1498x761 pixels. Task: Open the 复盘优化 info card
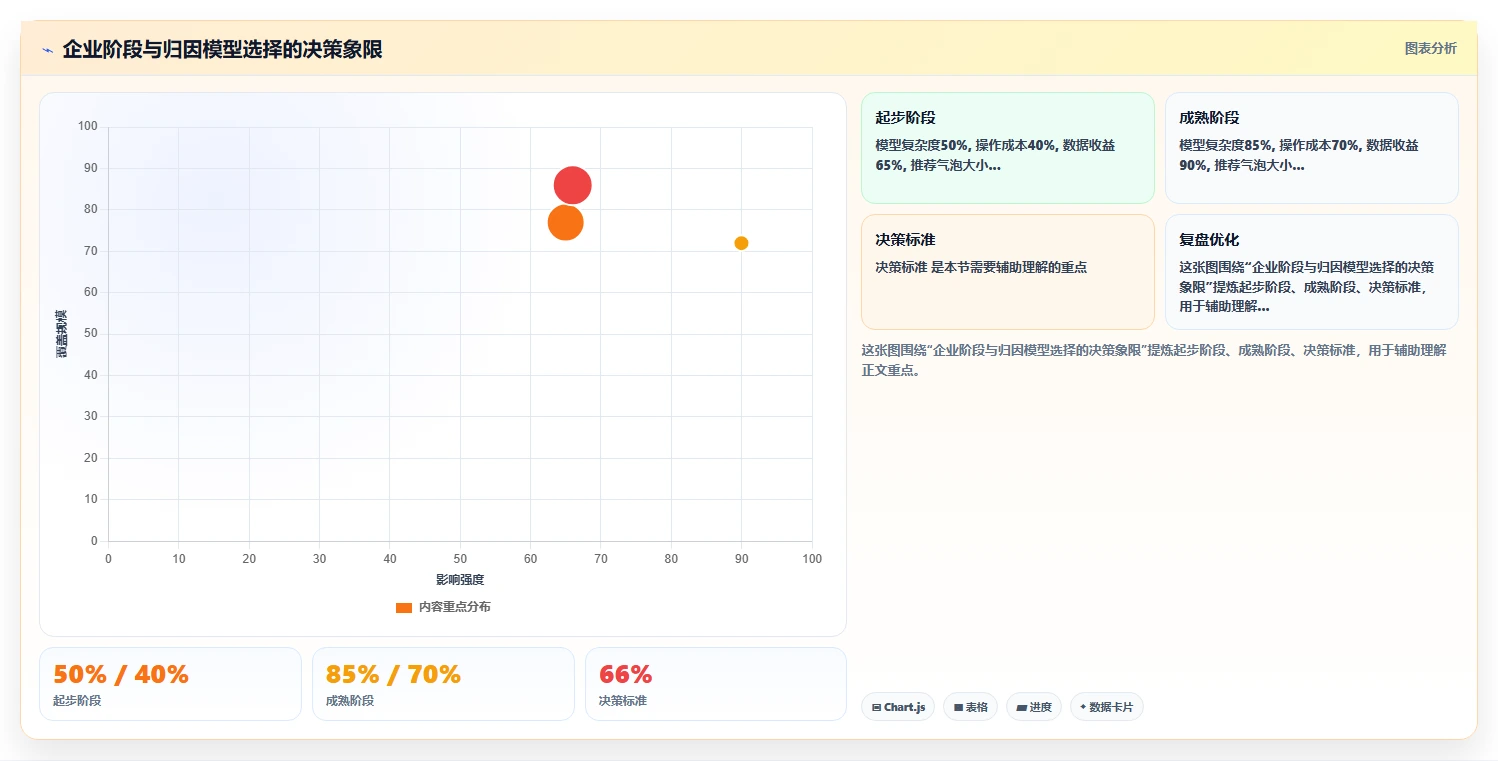pos(1312,272)
